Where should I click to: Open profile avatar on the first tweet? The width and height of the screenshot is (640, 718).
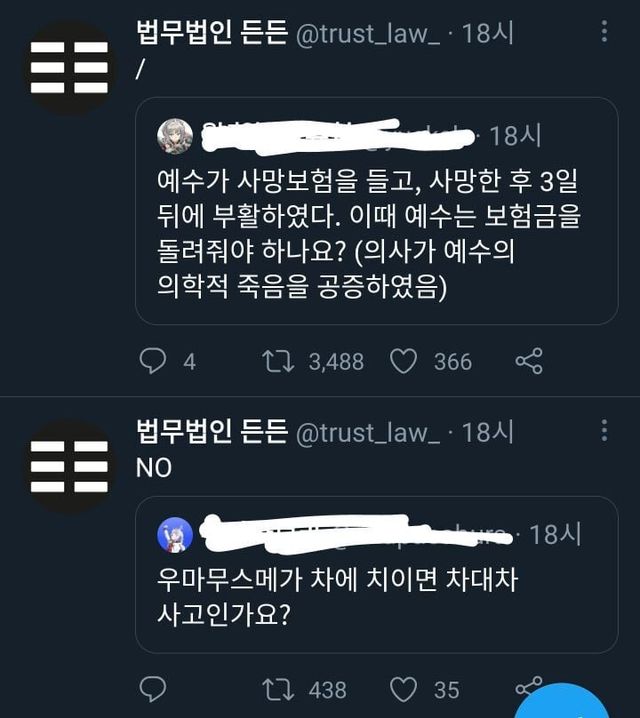(69, 67)
